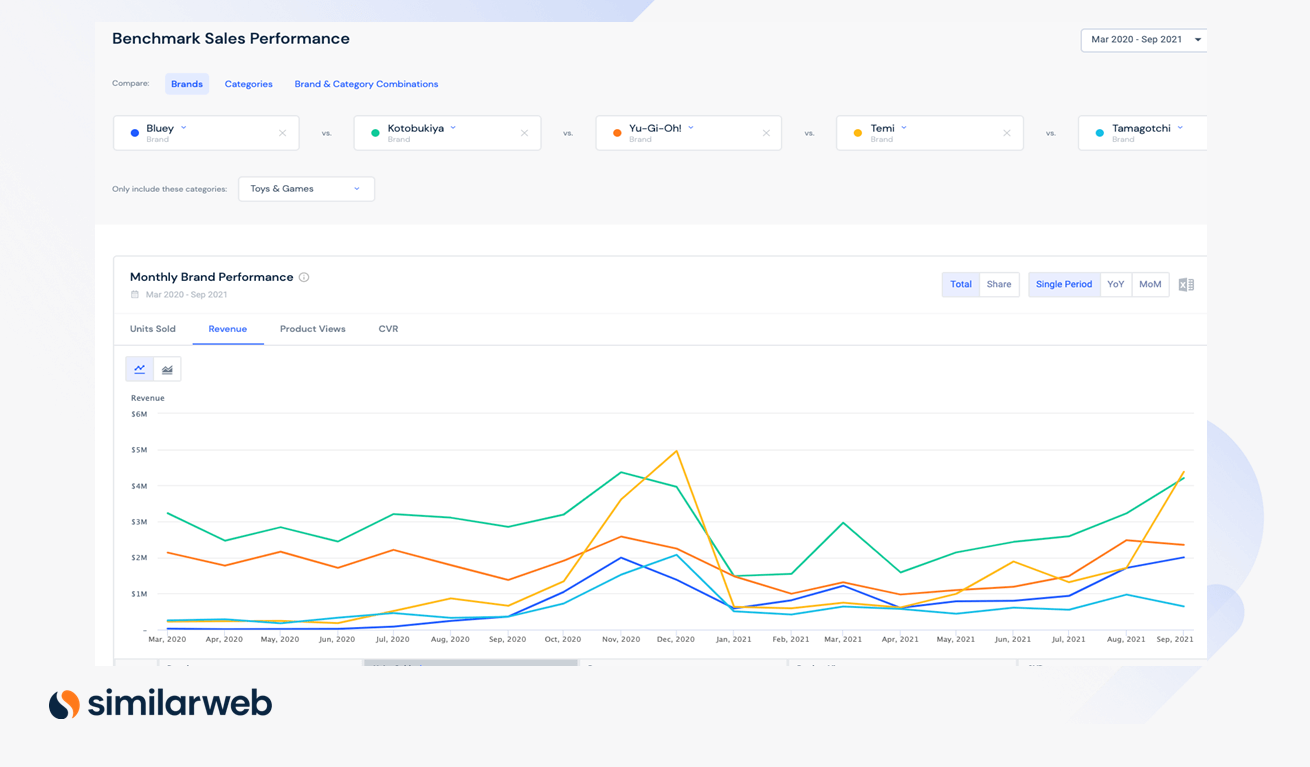Open the Toys & Games category dropdown
This screenshot has width=1310, height=767.
306,188
